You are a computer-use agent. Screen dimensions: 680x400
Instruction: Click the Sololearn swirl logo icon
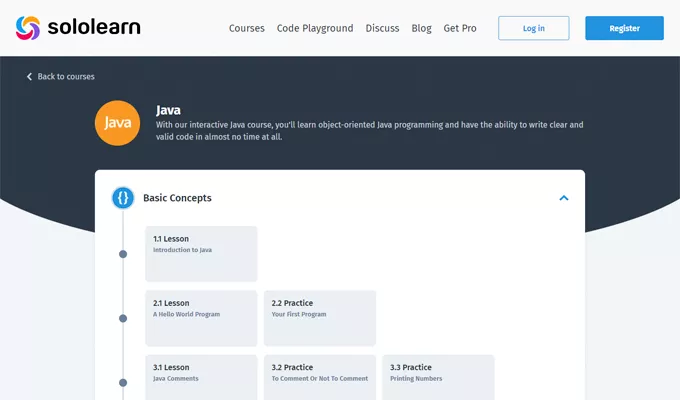pyautogui.click(x=28, y=28)
